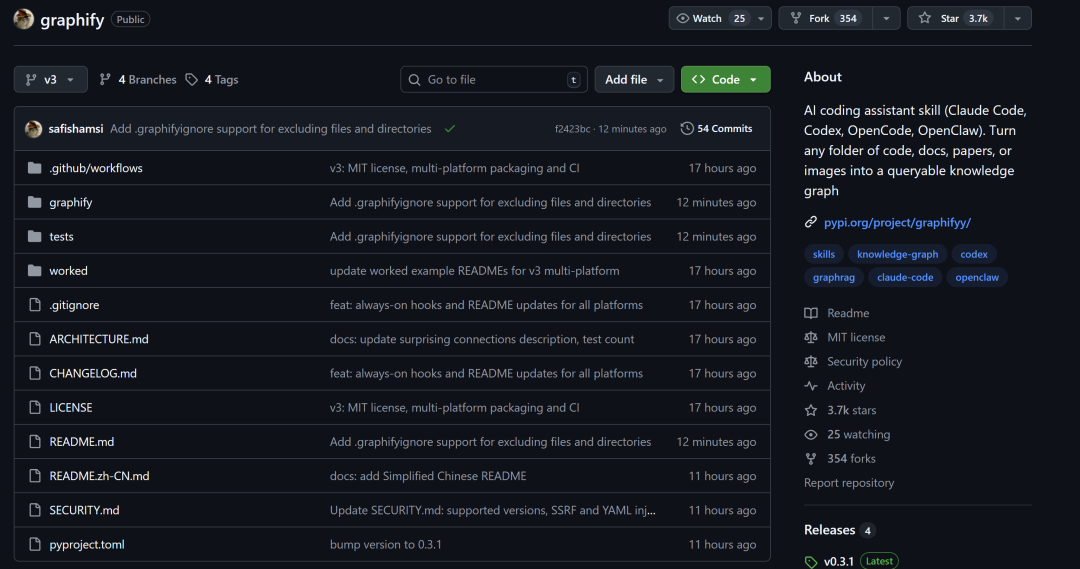Image resolution: width=1080 pixels, height=569 pixels.
Task: Open the MIT license scale link
Action: 855,338
